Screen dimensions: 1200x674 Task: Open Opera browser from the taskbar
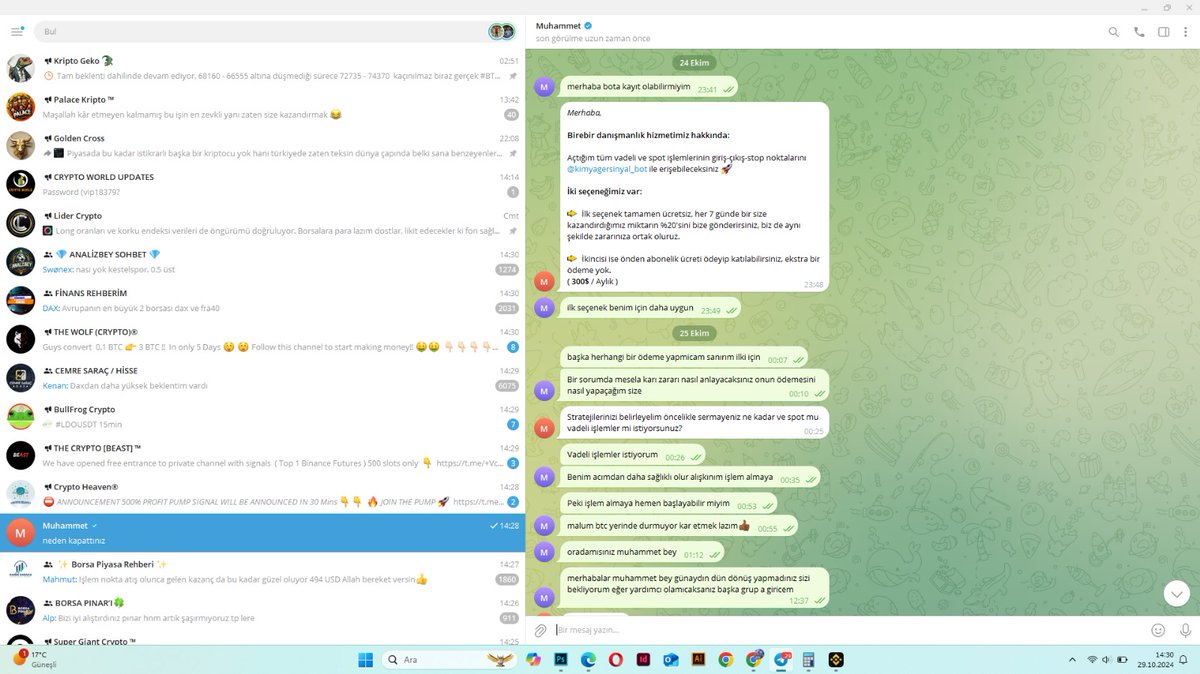(616, 659)
